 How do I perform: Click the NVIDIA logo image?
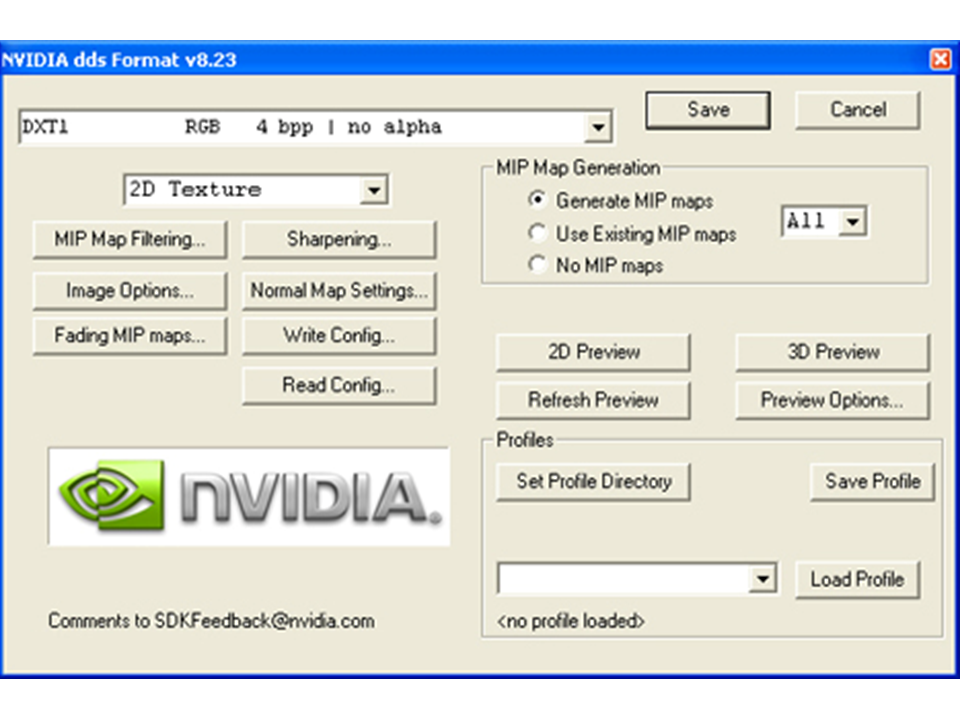coord(249,497)
